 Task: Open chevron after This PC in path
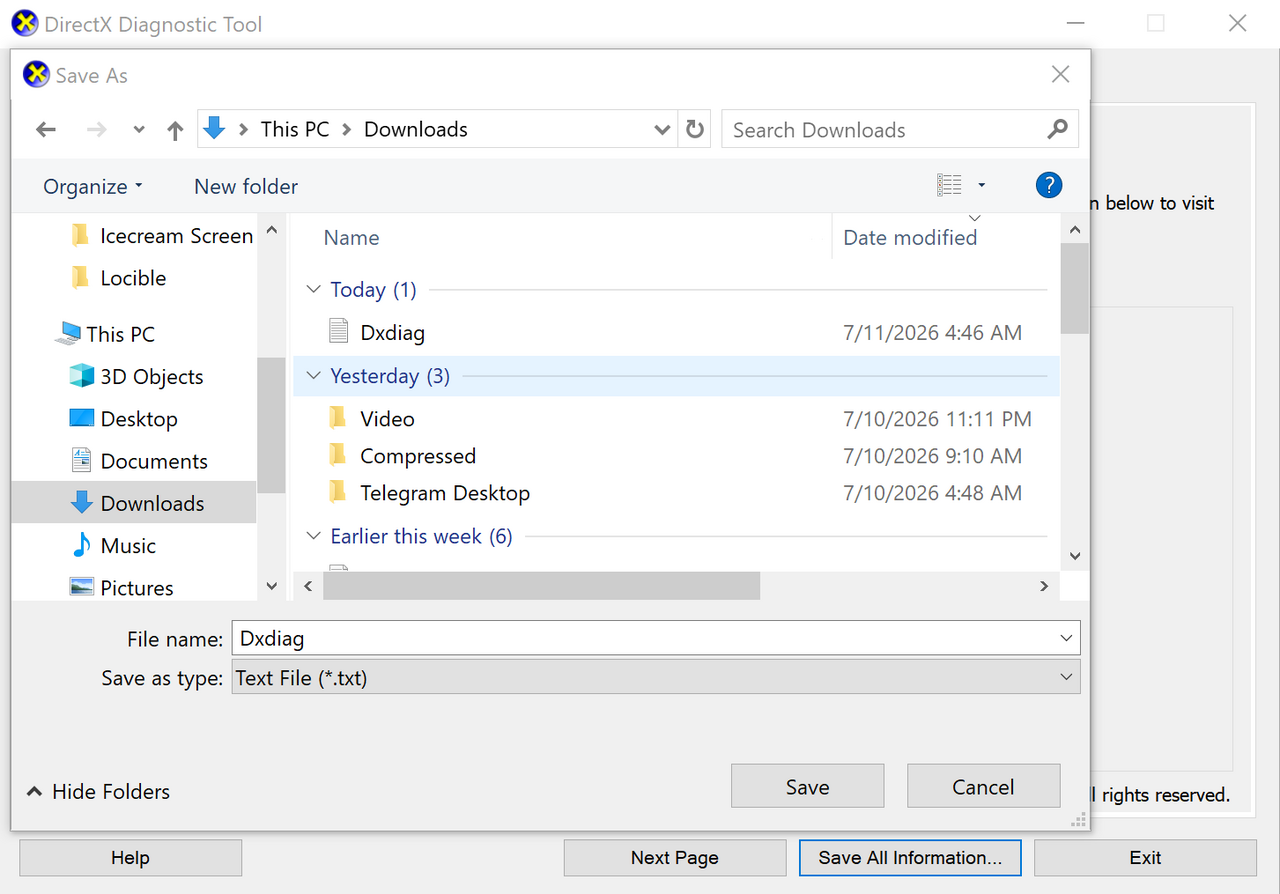(347, 129)
